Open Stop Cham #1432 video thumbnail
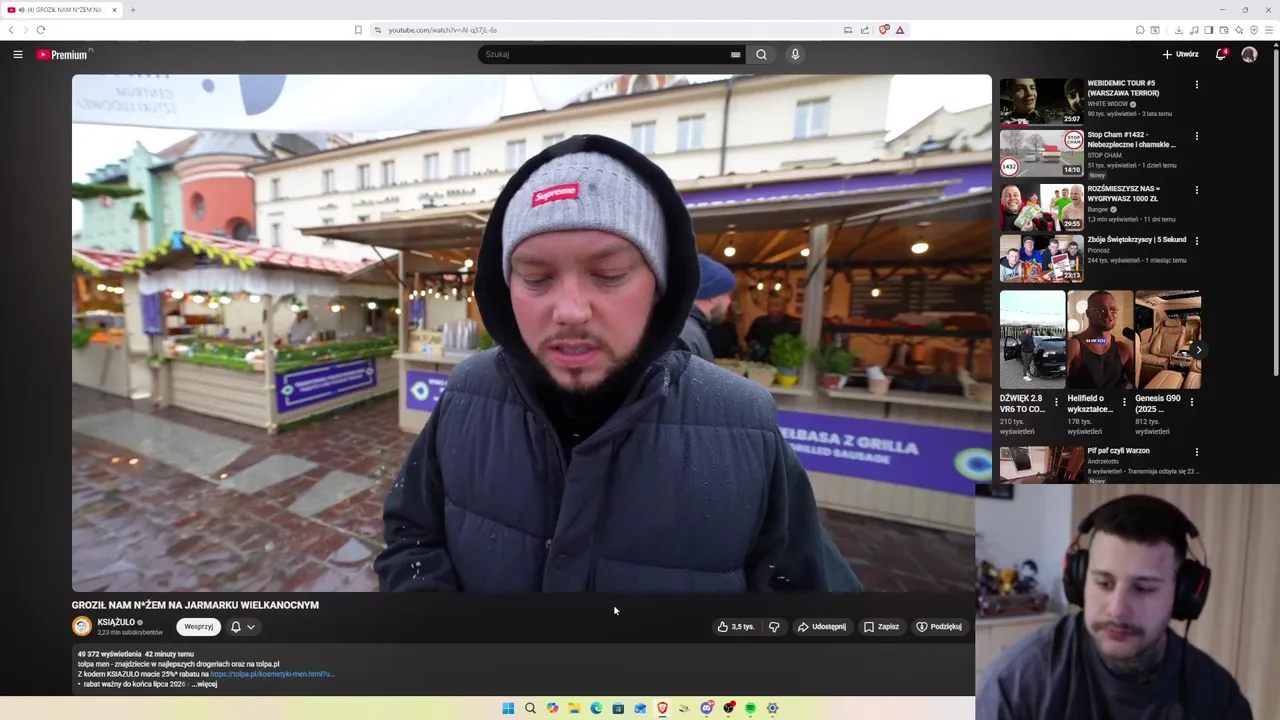 point(1041,153)
